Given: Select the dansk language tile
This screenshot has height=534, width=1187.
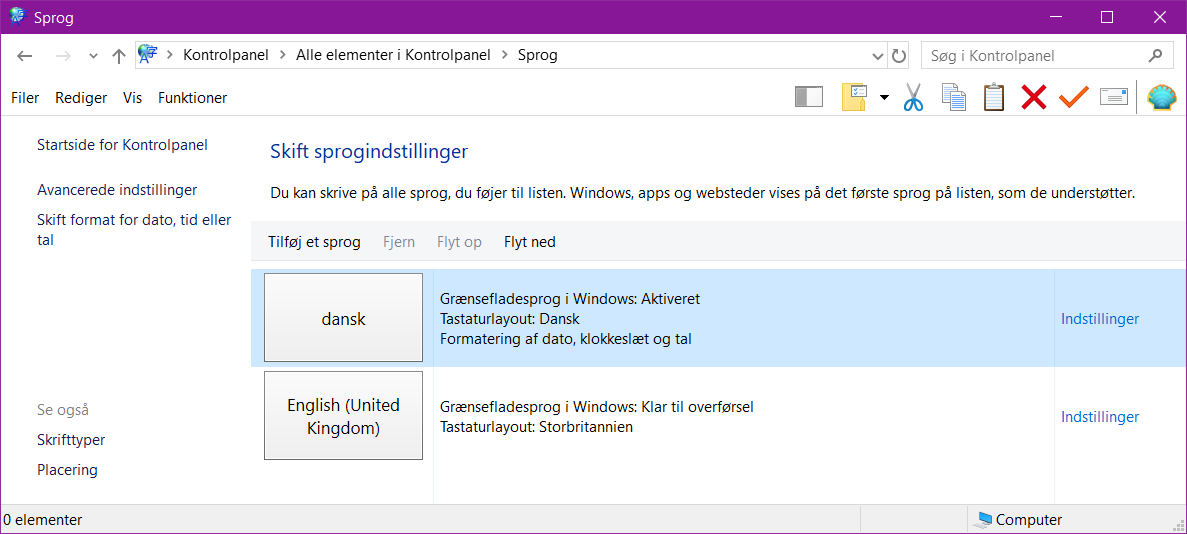Looking at the screenshot, I should click(x=343, y=319).
